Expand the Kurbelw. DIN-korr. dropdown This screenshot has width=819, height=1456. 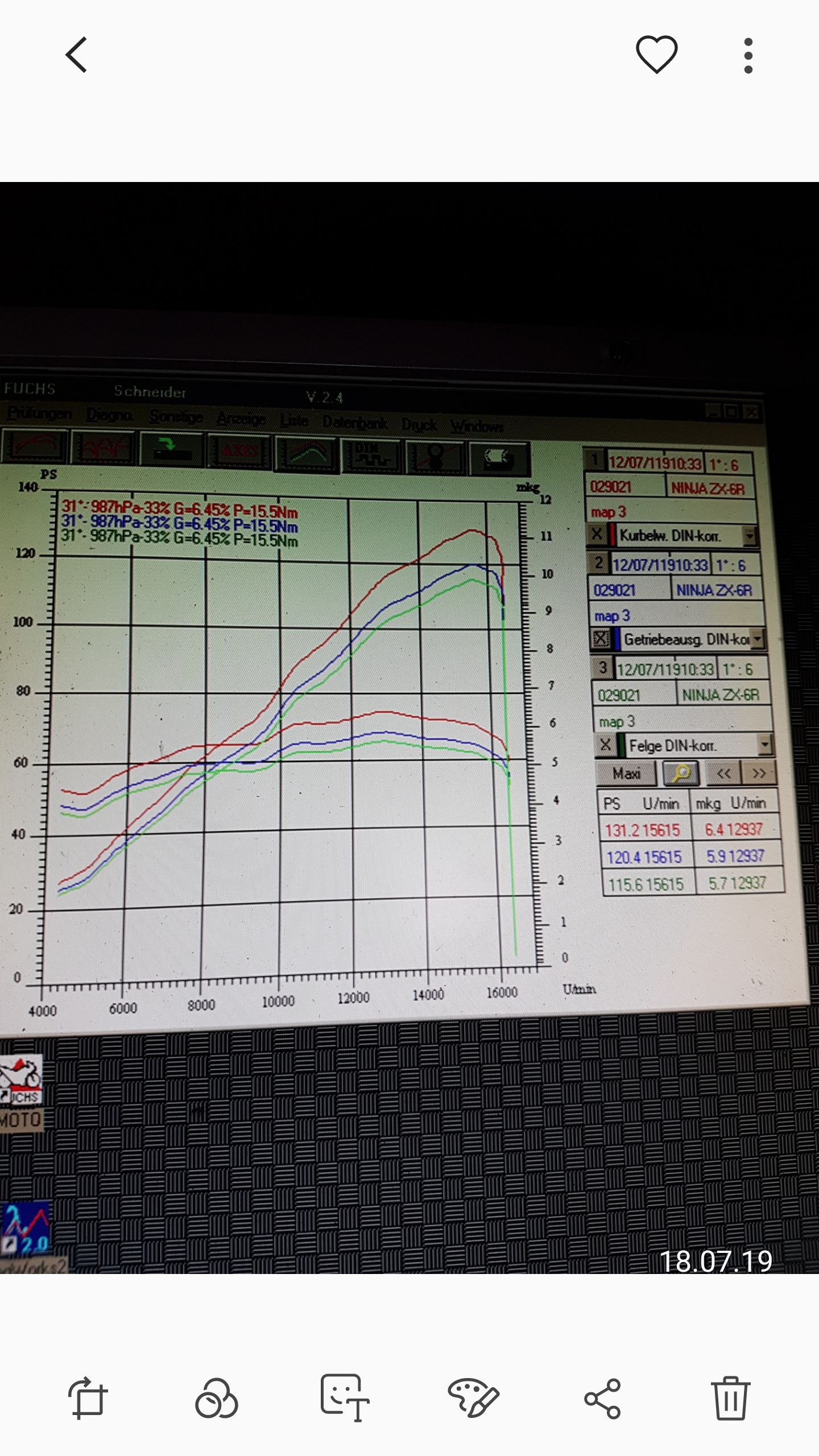point(750,536)
